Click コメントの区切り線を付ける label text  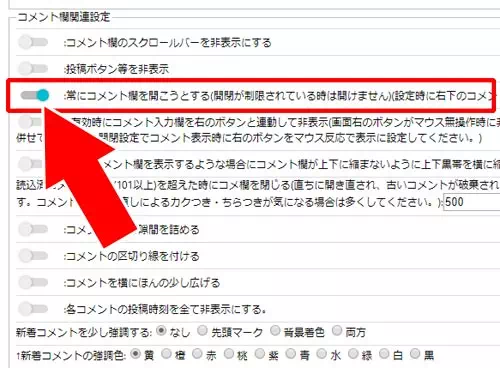(x=132, y=256)
